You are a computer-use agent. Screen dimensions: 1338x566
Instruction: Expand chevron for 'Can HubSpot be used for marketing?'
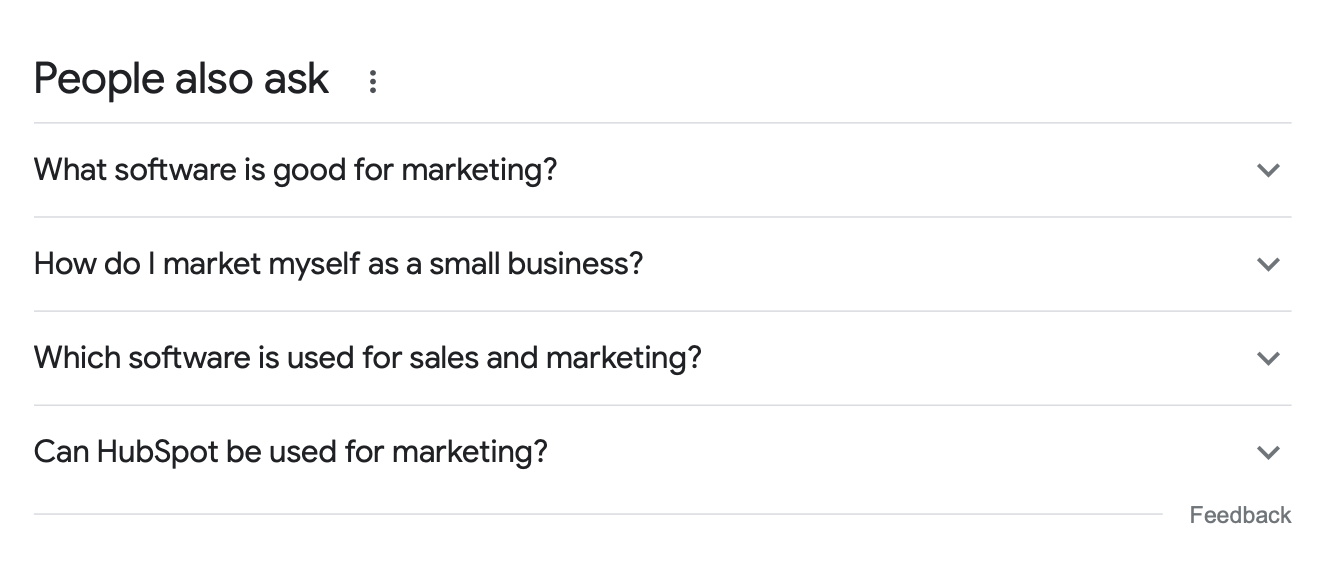click(1267, 452)
